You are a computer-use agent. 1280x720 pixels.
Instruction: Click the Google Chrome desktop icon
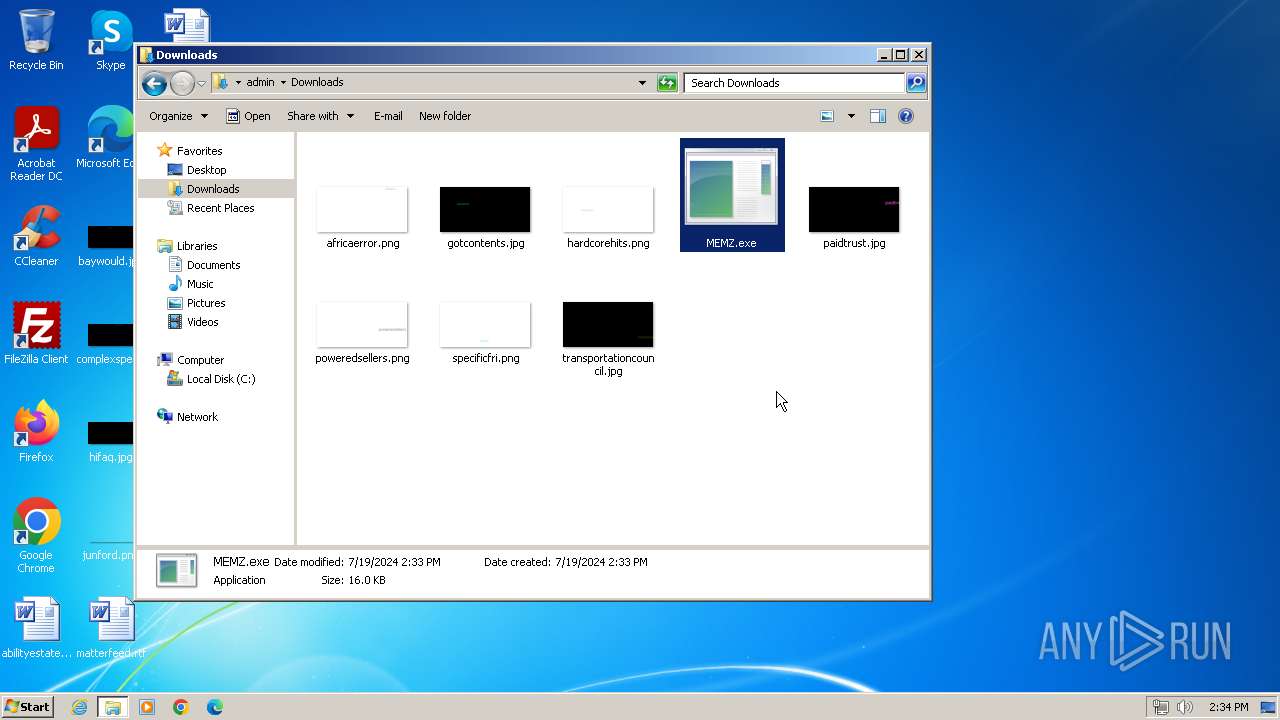coord(36,536)
